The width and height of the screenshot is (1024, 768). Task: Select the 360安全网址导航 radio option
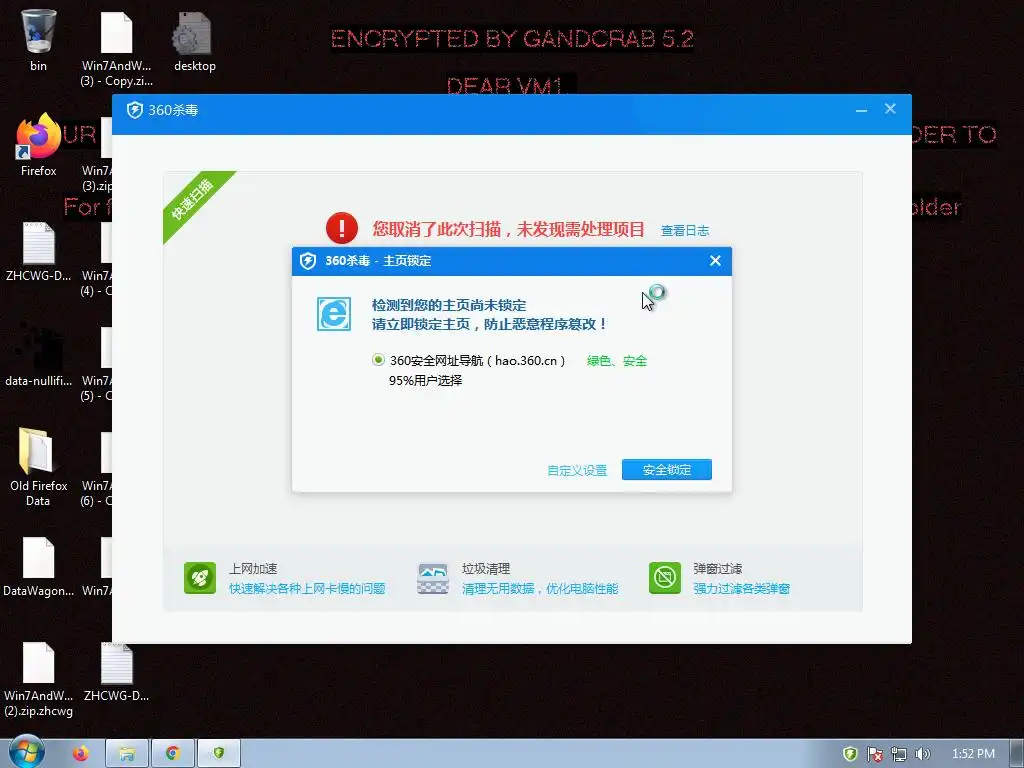378,360
